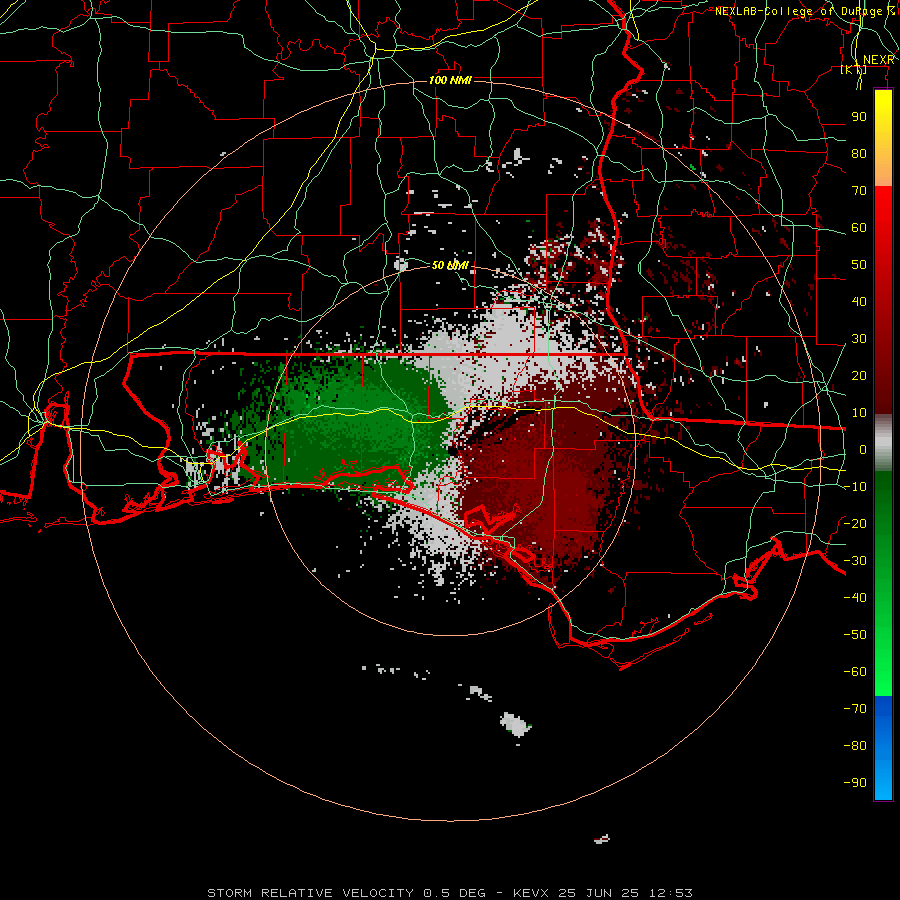Screen dimensions: 900x900
Task: Select the -60 value on velocity scale
Action: [x=855, y=672]
